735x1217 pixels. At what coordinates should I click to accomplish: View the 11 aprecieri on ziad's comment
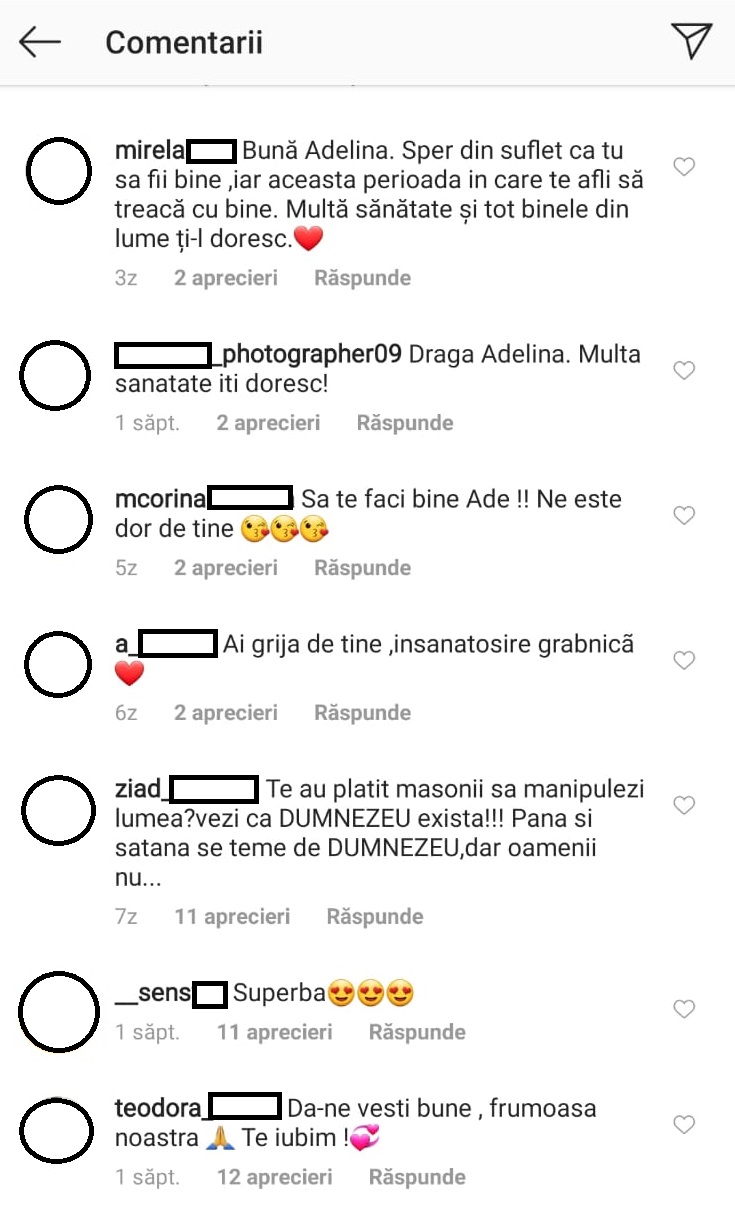(x=232, y=916)
